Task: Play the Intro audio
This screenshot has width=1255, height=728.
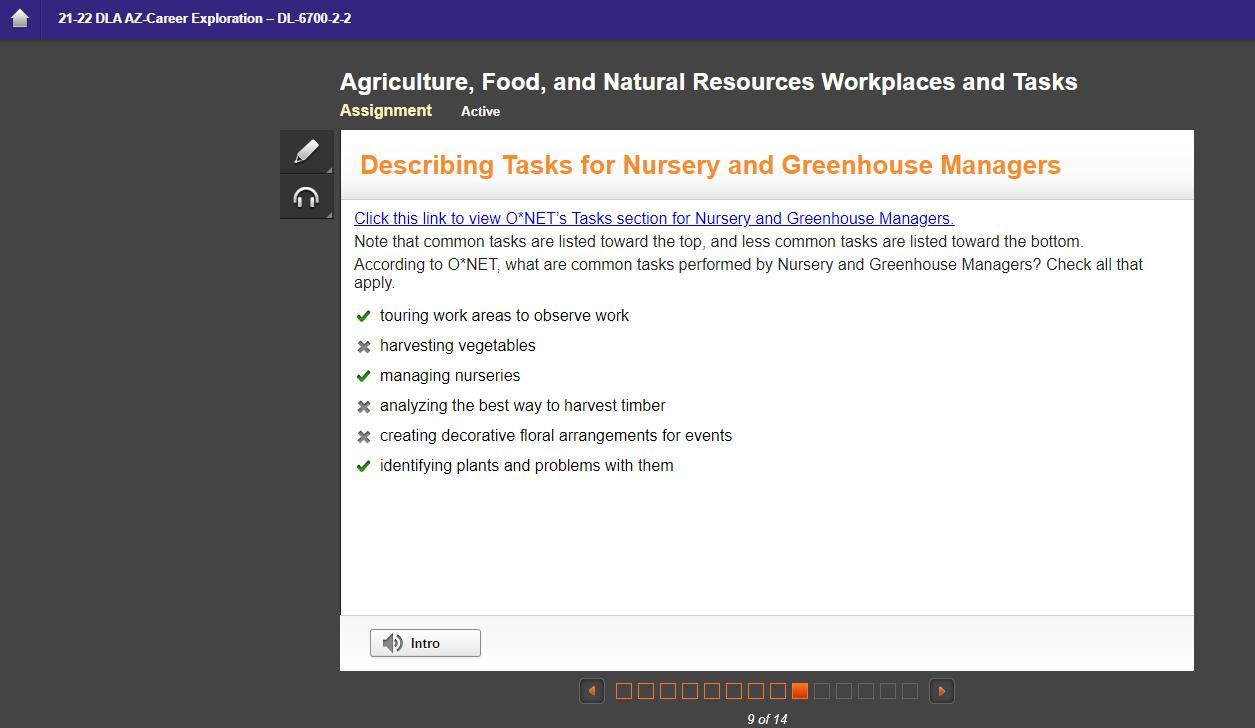Action: point(425,643)
